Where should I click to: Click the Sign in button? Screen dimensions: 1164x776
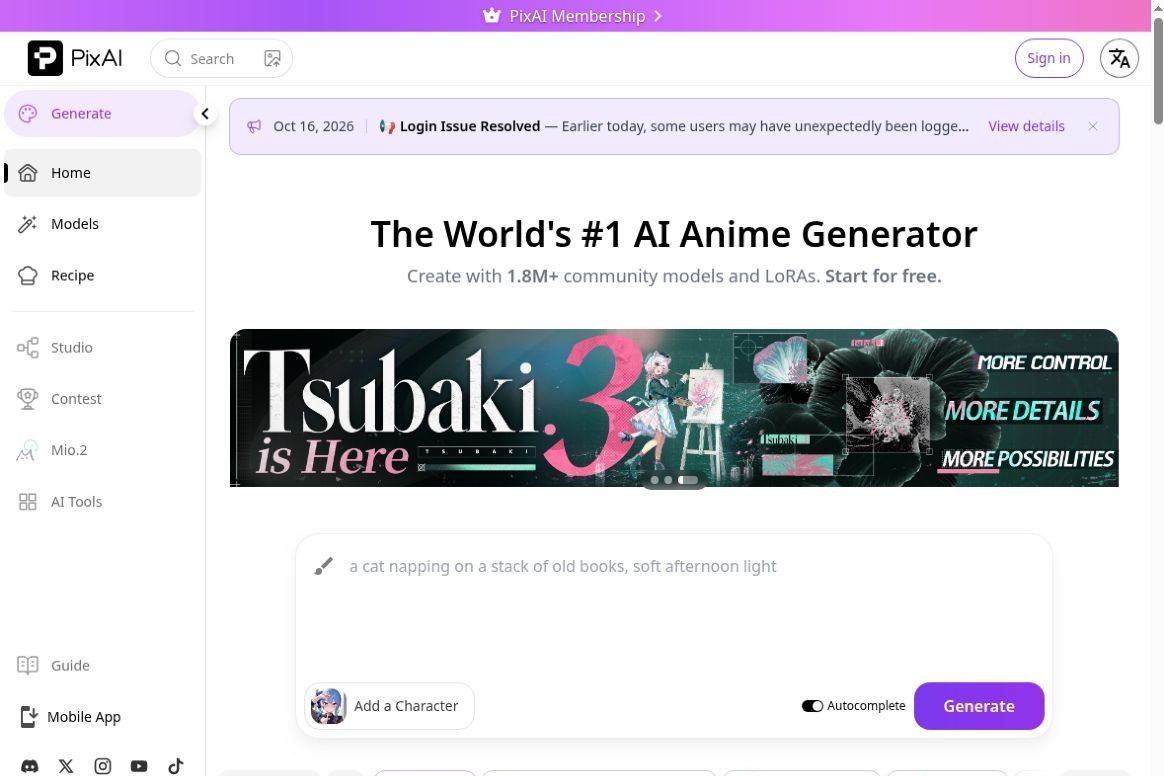1049,58
